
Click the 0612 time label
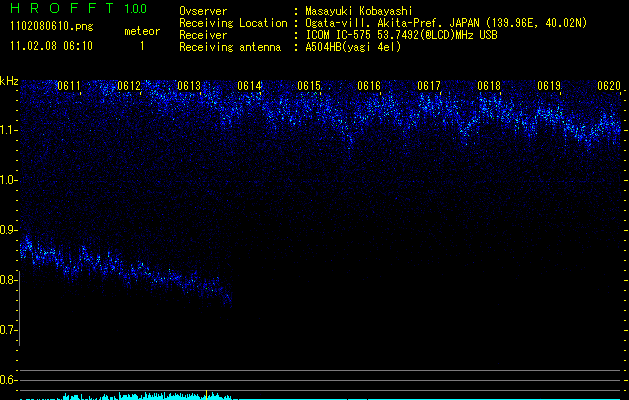129,86
